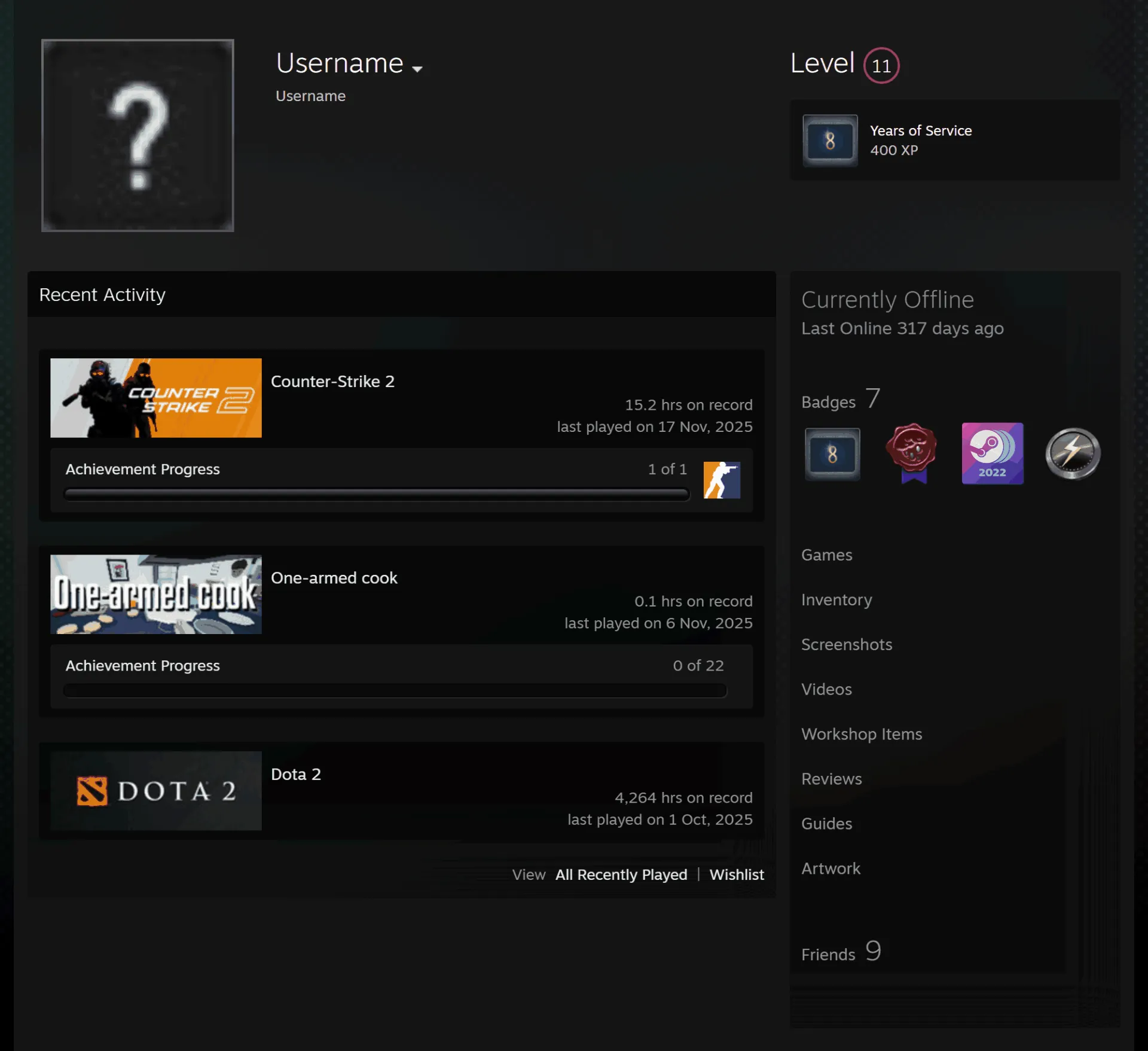
Task: Click the '1 of 1' achievement count
Action: (x=667, y=470)
